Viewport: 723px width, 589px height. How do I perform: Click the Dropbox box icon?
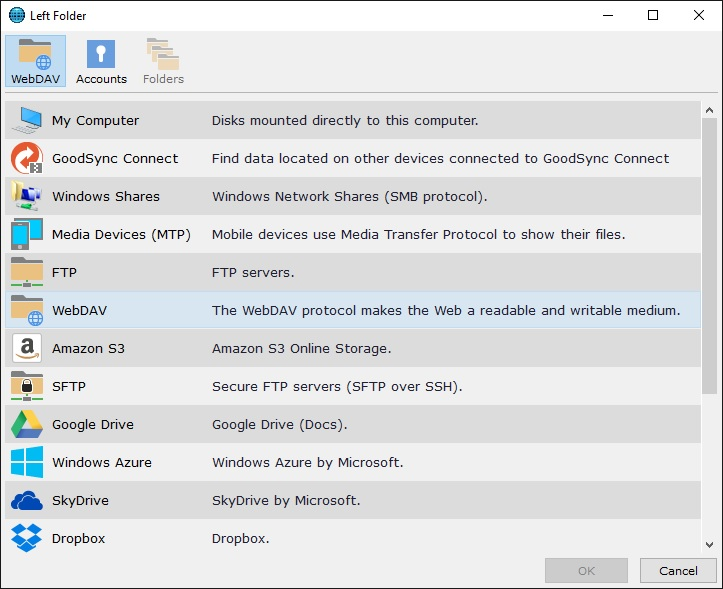click(x=26, y=538)
